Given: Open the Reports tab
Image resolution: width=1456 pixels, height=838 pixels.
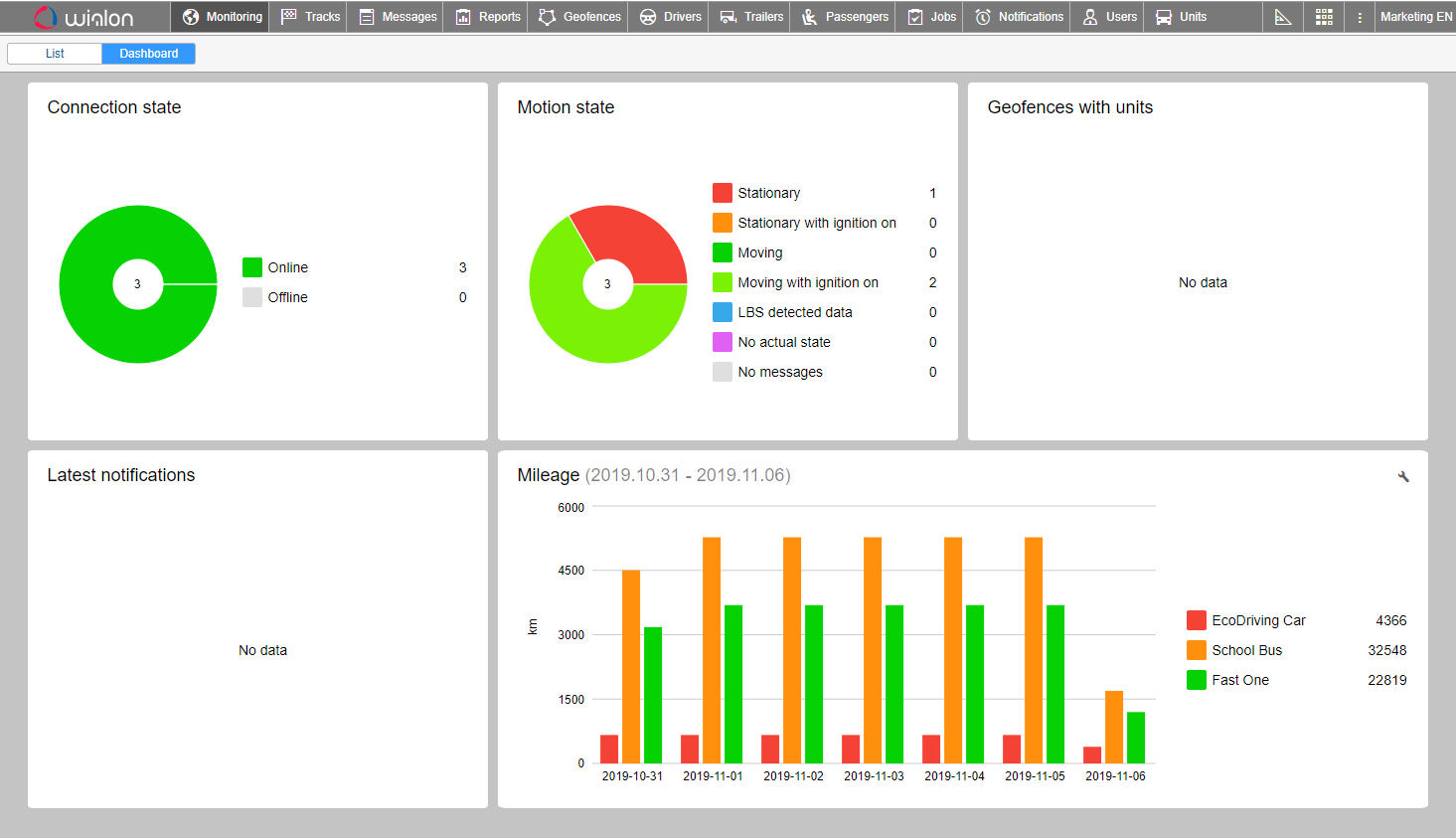Looking at the screenshot, I should [488, 17].
